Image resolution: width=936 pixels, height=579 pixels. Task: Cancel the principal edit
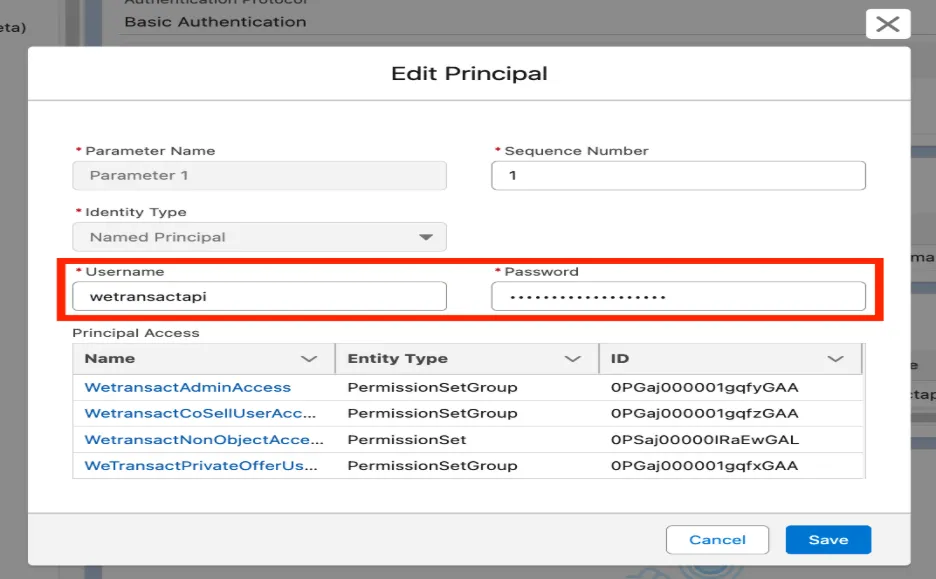[718, 540]
